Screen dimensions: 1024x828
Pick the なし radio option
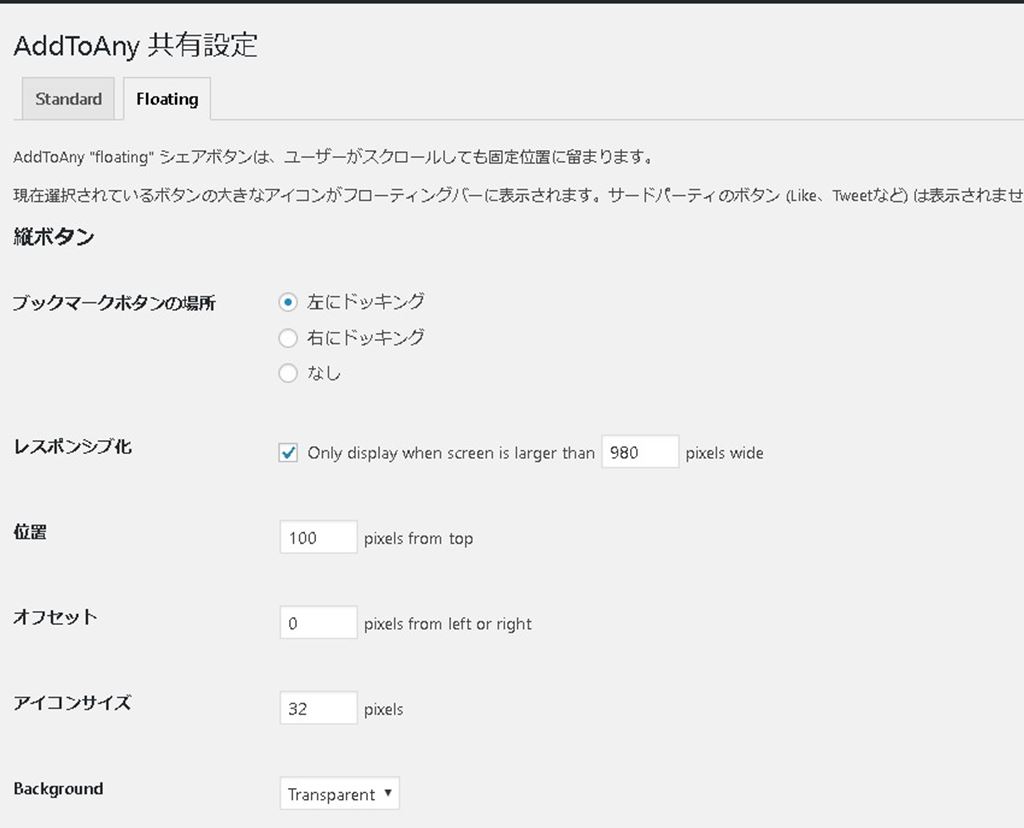coord(289,373)
